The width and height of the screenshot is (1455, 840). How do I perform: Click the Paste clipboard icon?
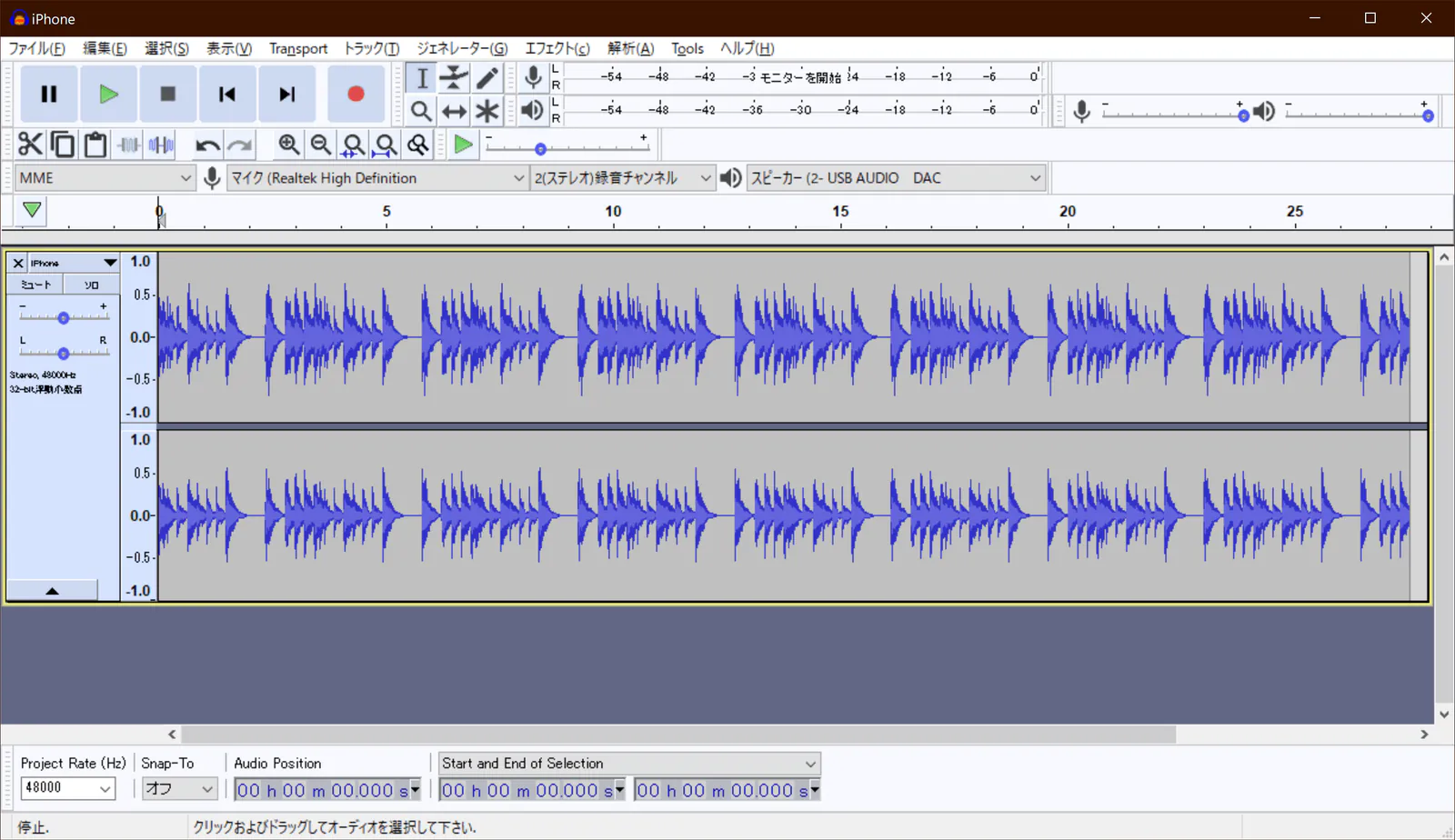[x=95, y=145]
